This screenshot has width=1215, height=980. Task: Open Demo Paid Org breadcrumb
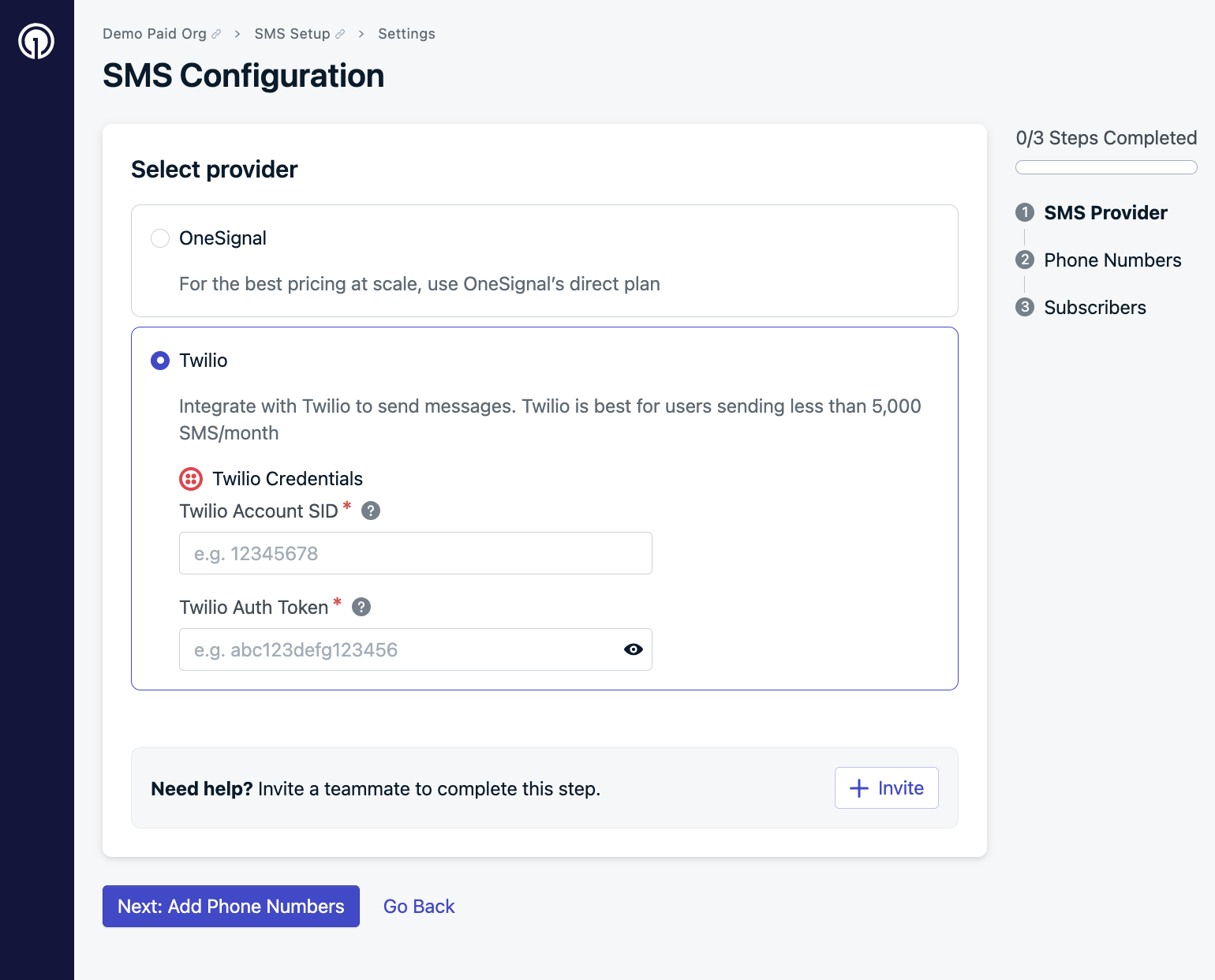[155, 34]
